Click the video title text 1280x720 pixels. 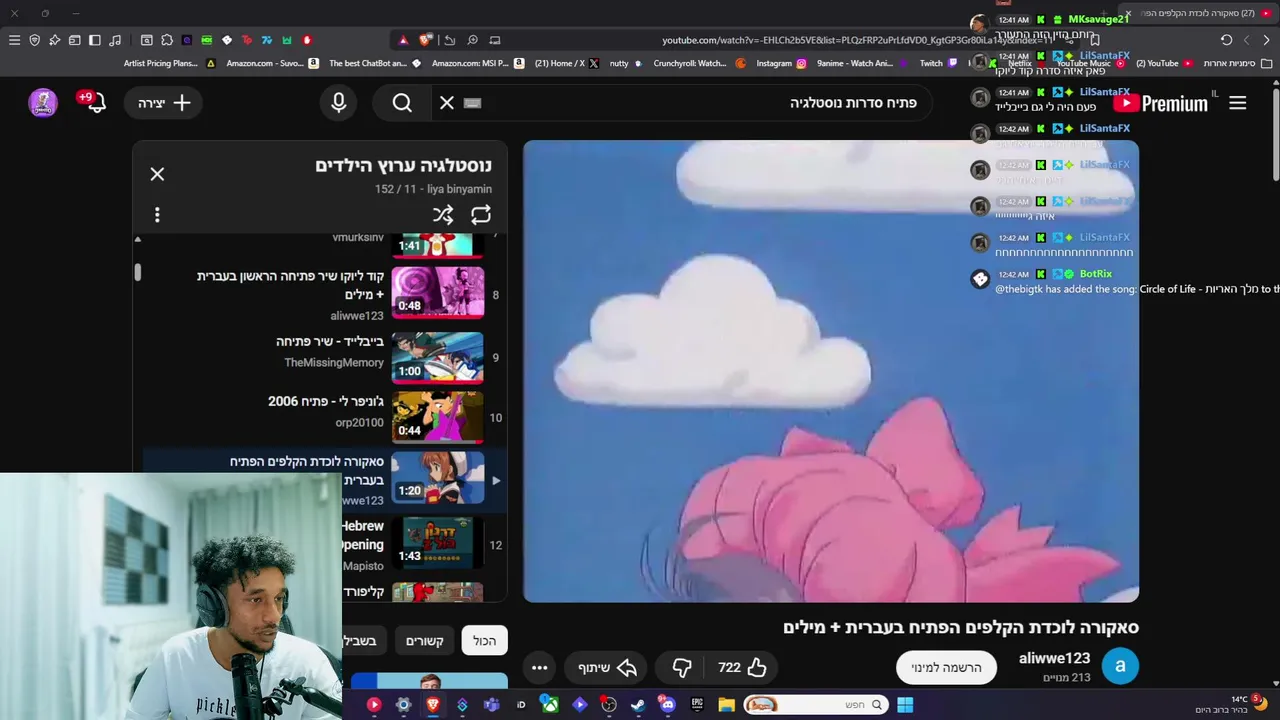coord(961,627)
